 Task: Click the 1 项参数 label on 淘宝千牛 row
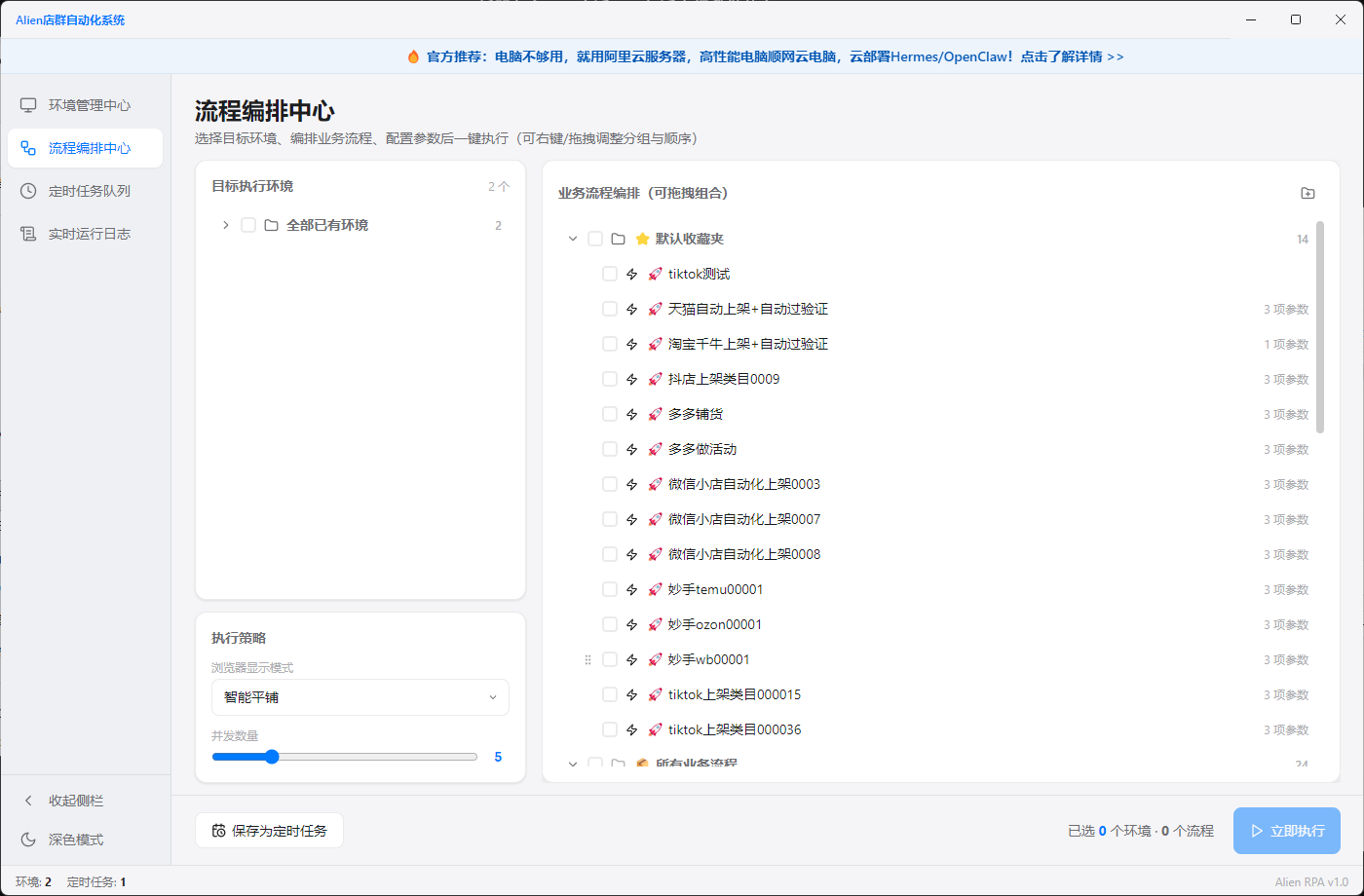coord(1286,344)
